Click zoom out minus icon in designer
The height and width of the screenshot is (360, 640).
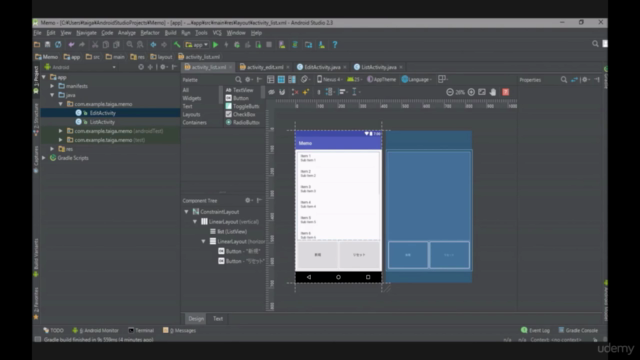tap(450, 92)
